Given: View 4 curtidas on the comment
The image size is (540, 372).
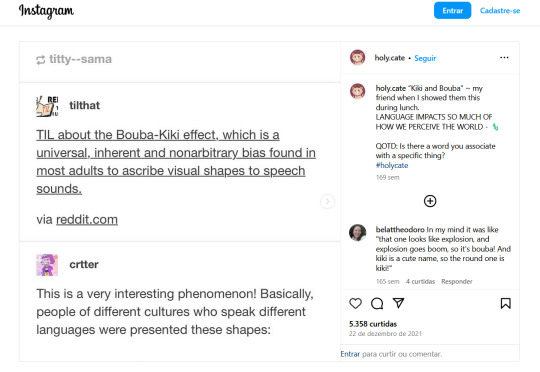Looking at the screenshot, I should click(x=420, y=281).
